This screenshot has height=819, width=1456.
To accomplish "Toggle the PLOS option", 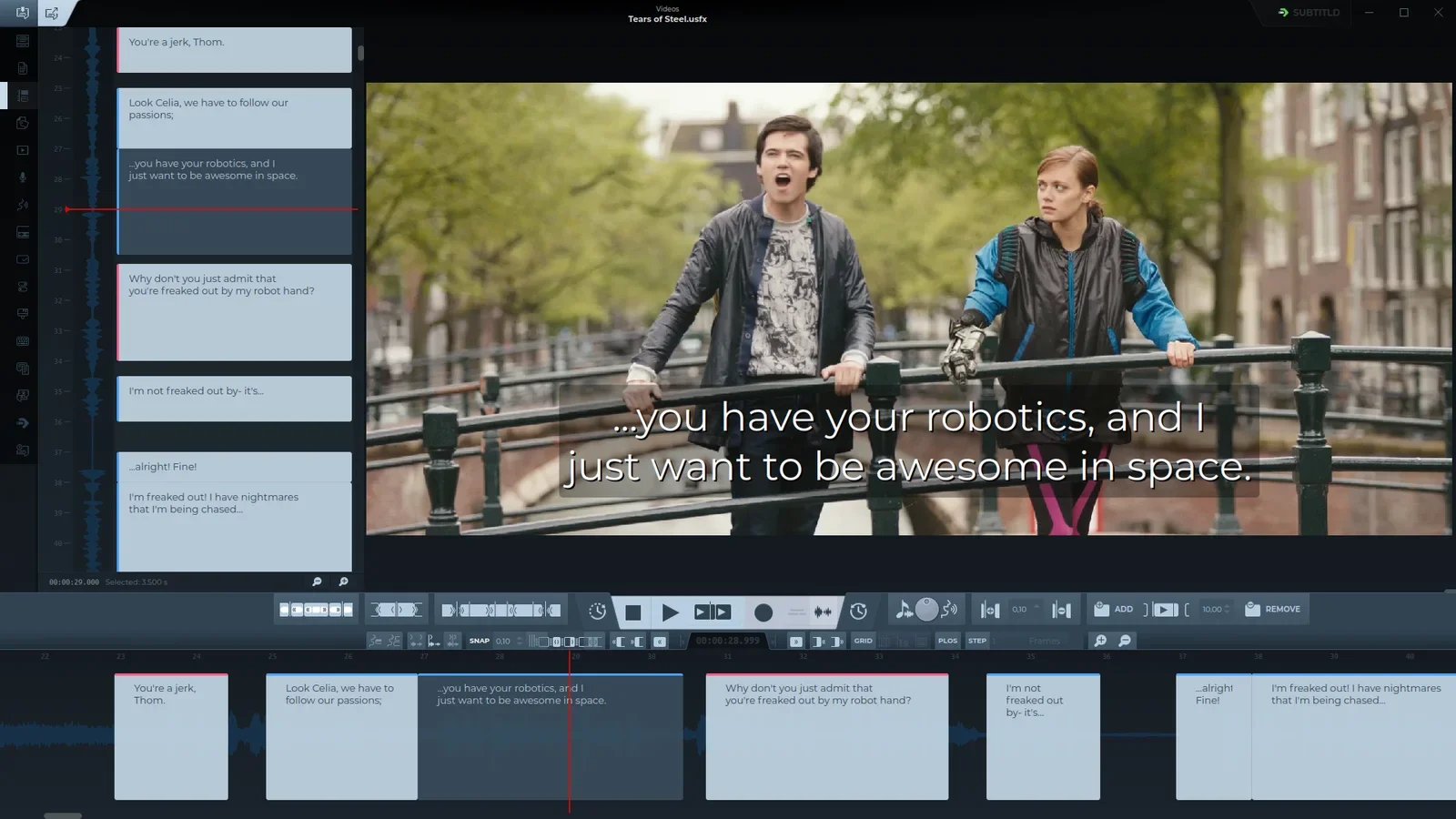I will (x=947, y=641).
